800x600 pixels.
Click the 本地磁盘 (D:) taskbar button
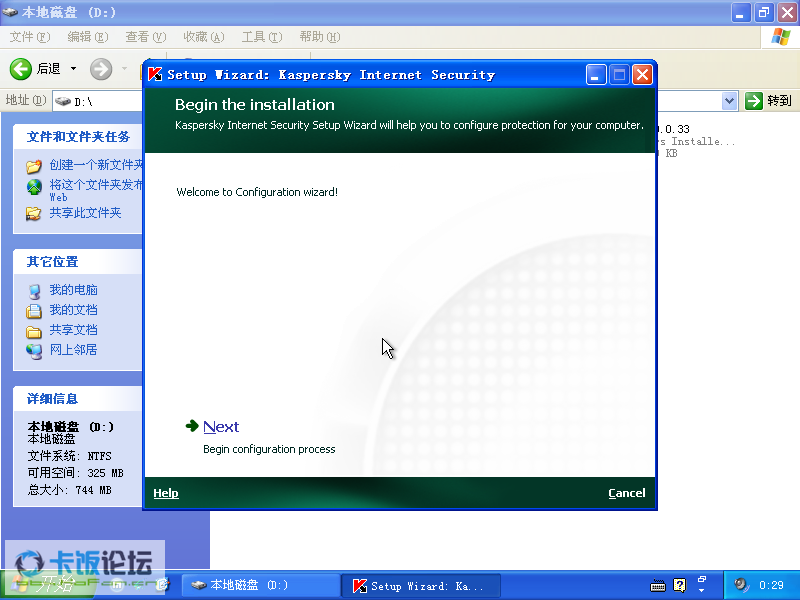click(261, 585)
